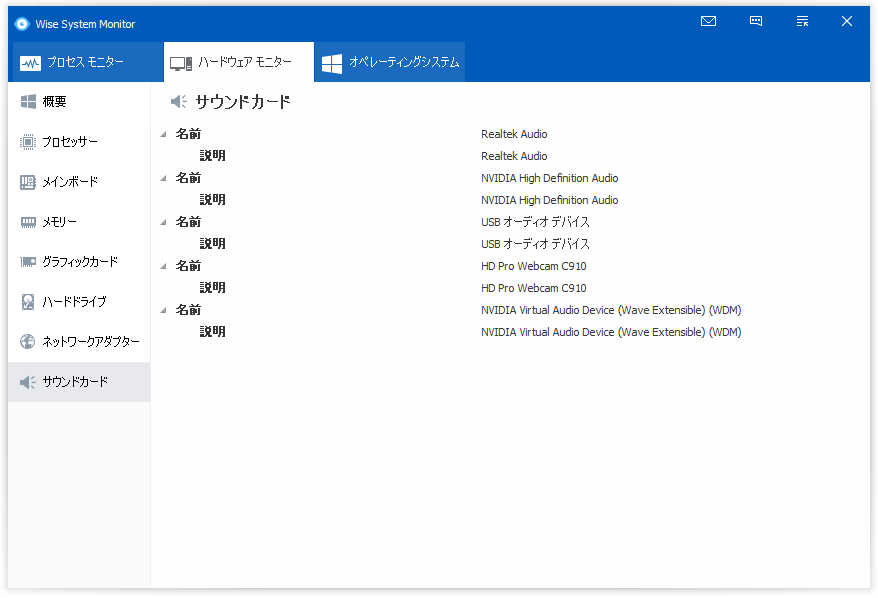Click the network adapter globe icon

point(27,342)
